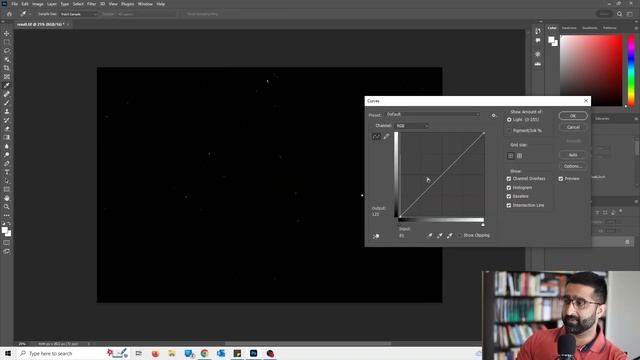Viewport: 640px width, 360px height.
Task: Click the Home icon in options bar
Action: pos(9,14)
